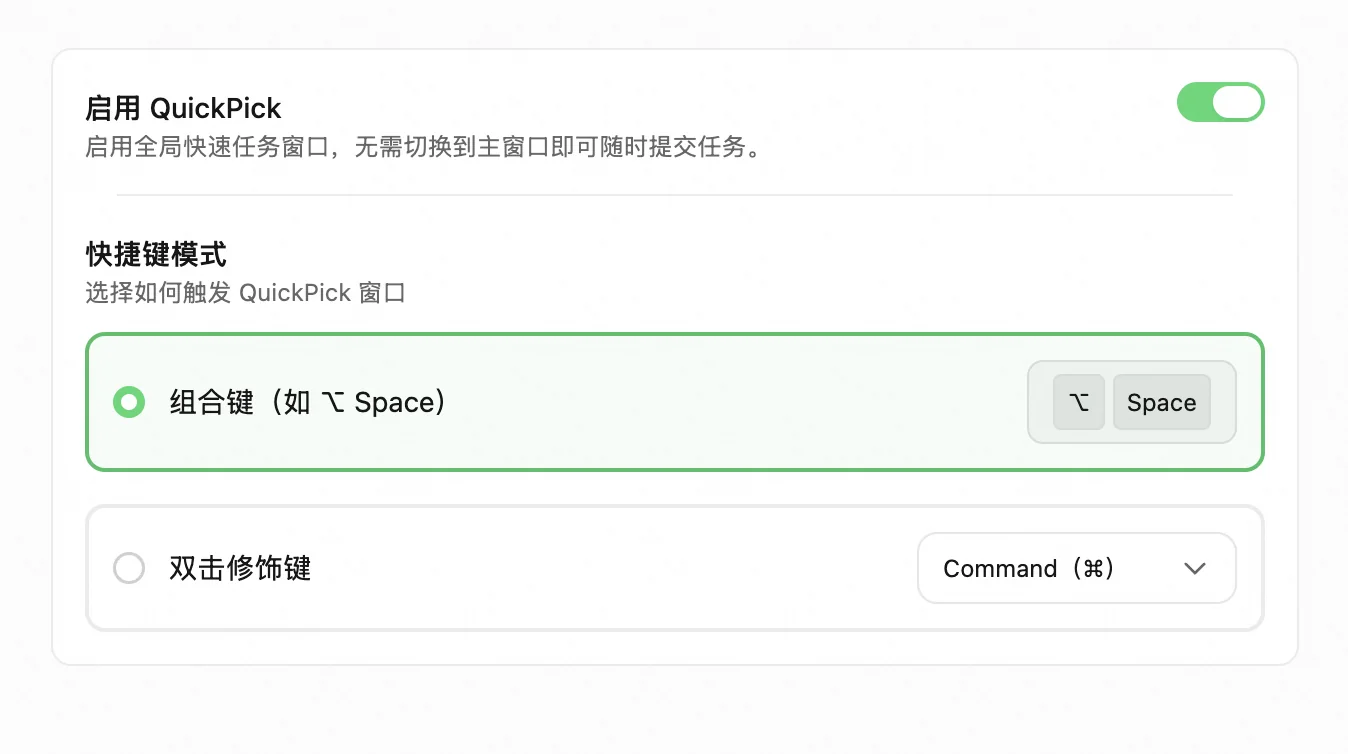Image resolution: width=1348 pixels, height=754 pixels.
Task: Select the 组合键 radio button
Action: (129, 402)
